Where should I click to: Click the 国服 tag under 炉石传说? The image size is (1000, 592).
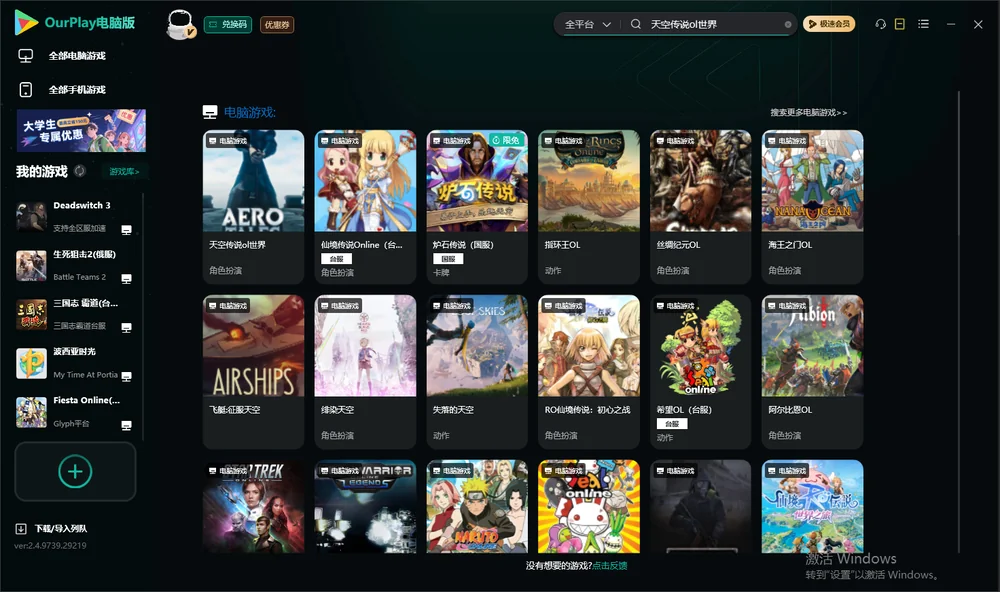(448, 259)
